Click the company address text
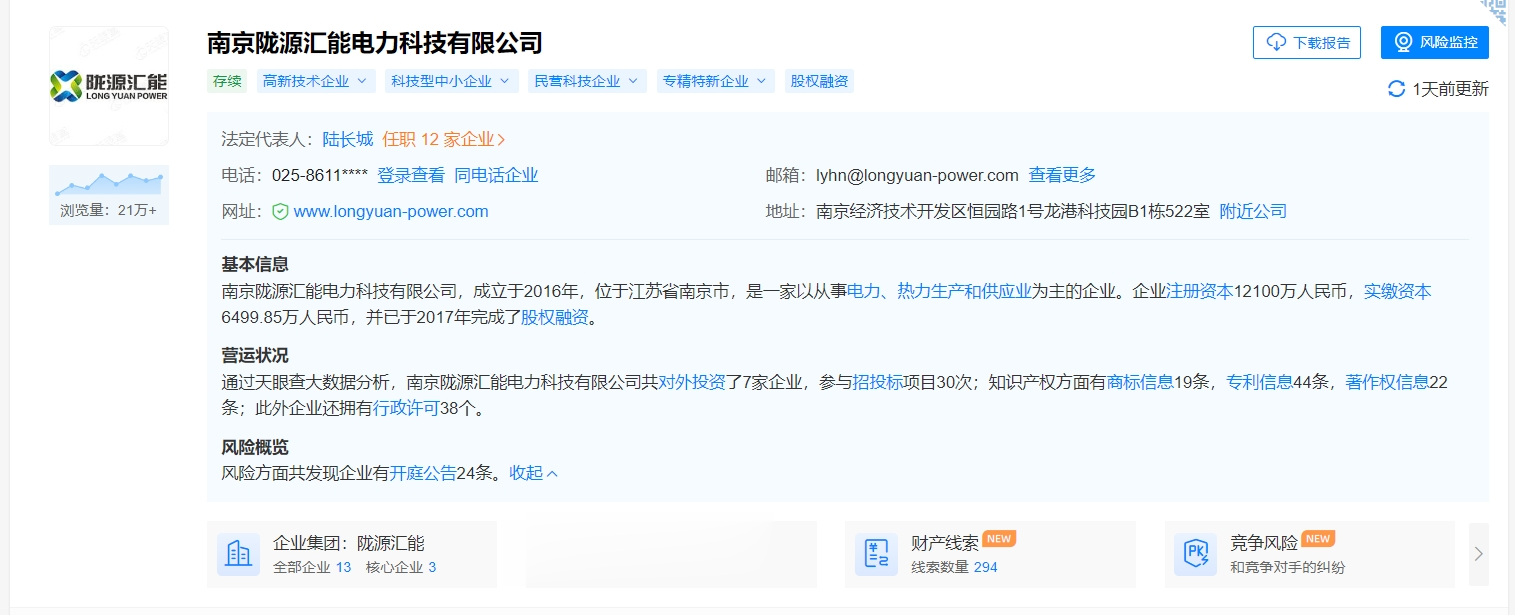1515x615 pixels. click(x=1013, y=212)
